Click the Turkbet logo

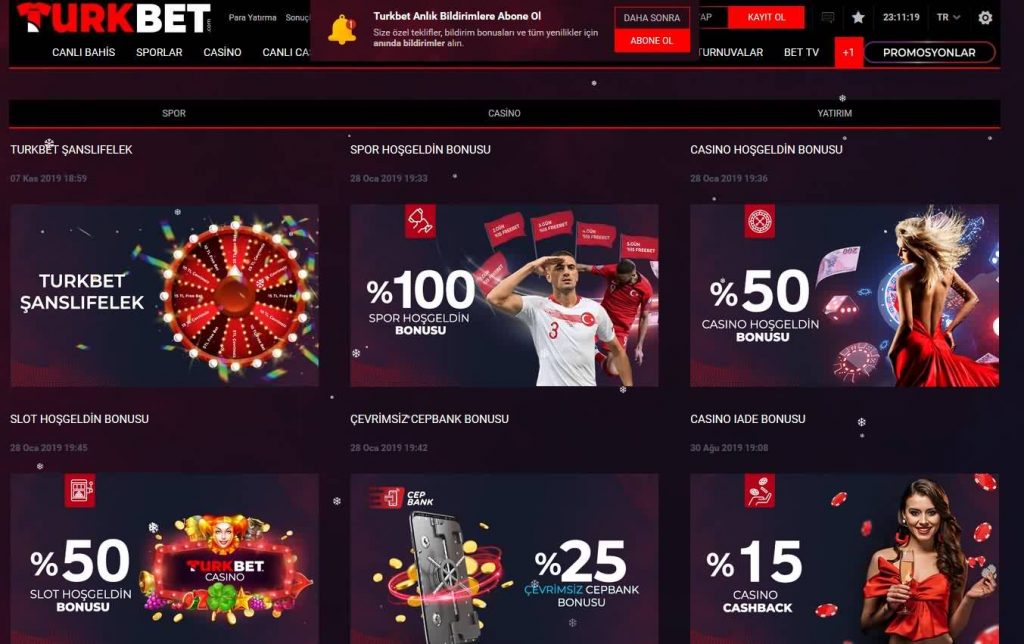tap(114, 18)
